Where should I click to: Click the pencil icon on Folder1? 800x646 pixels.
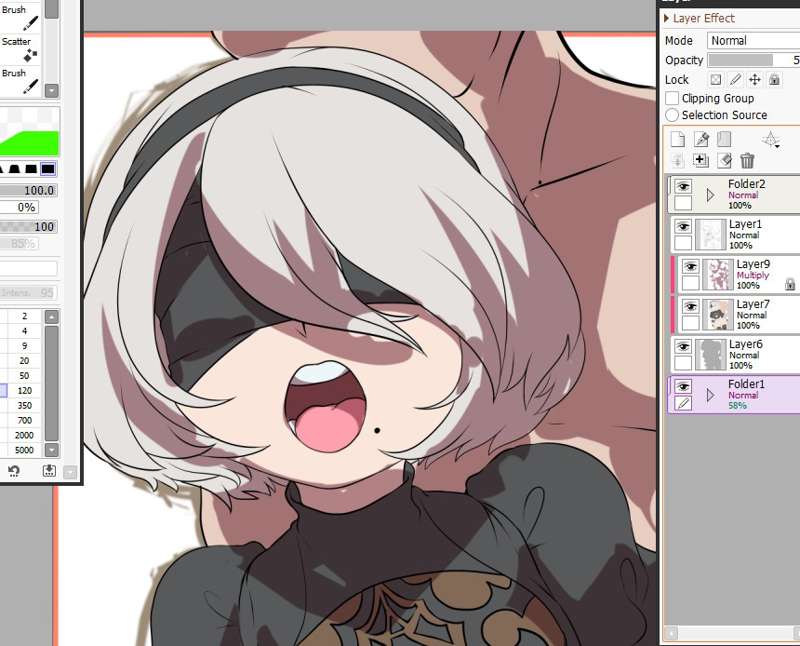(683, 404)
